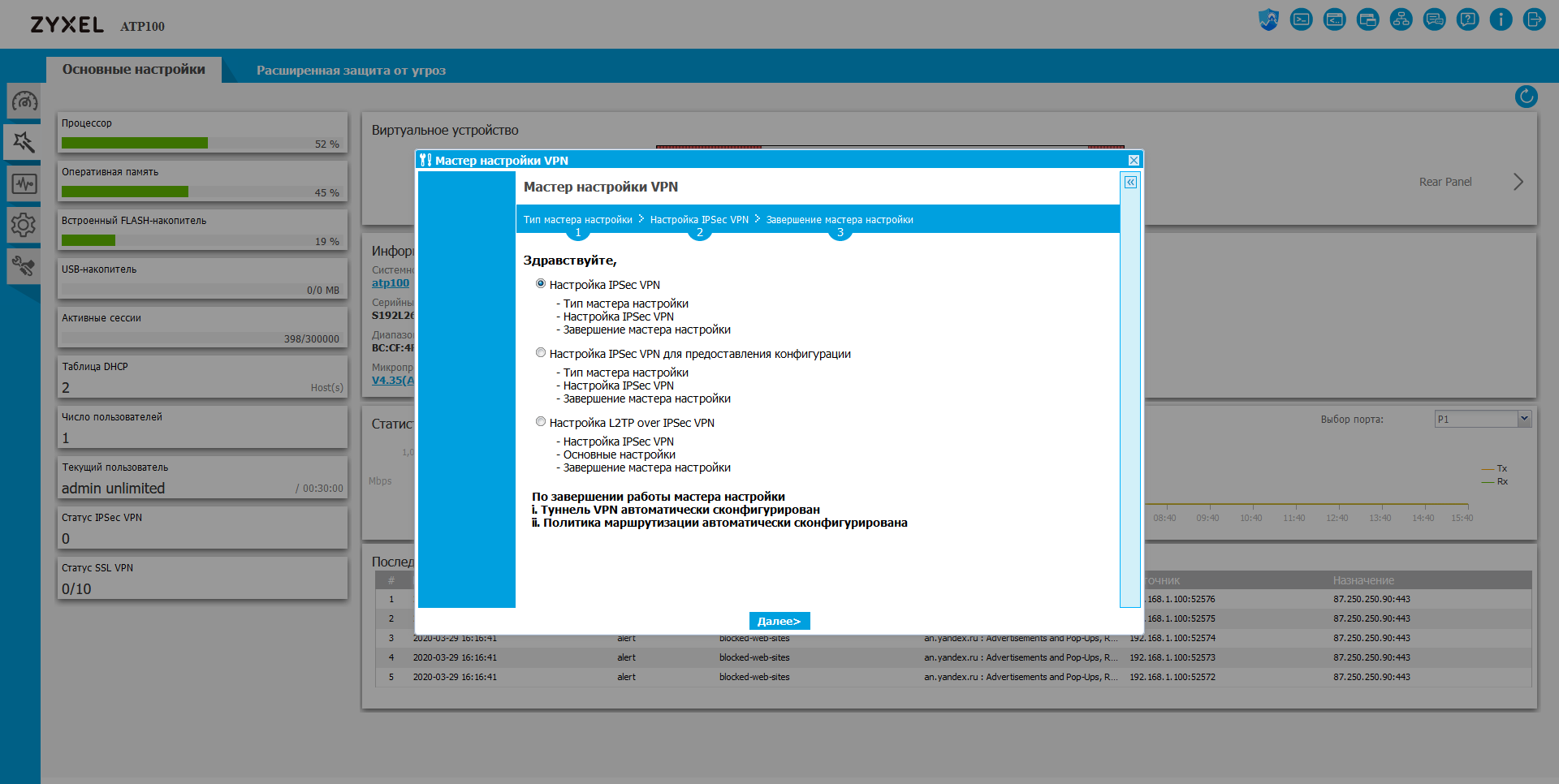1559x784 pixels.
Task: Close the Мастер настройки VPN dialog
Action: 1134,161
